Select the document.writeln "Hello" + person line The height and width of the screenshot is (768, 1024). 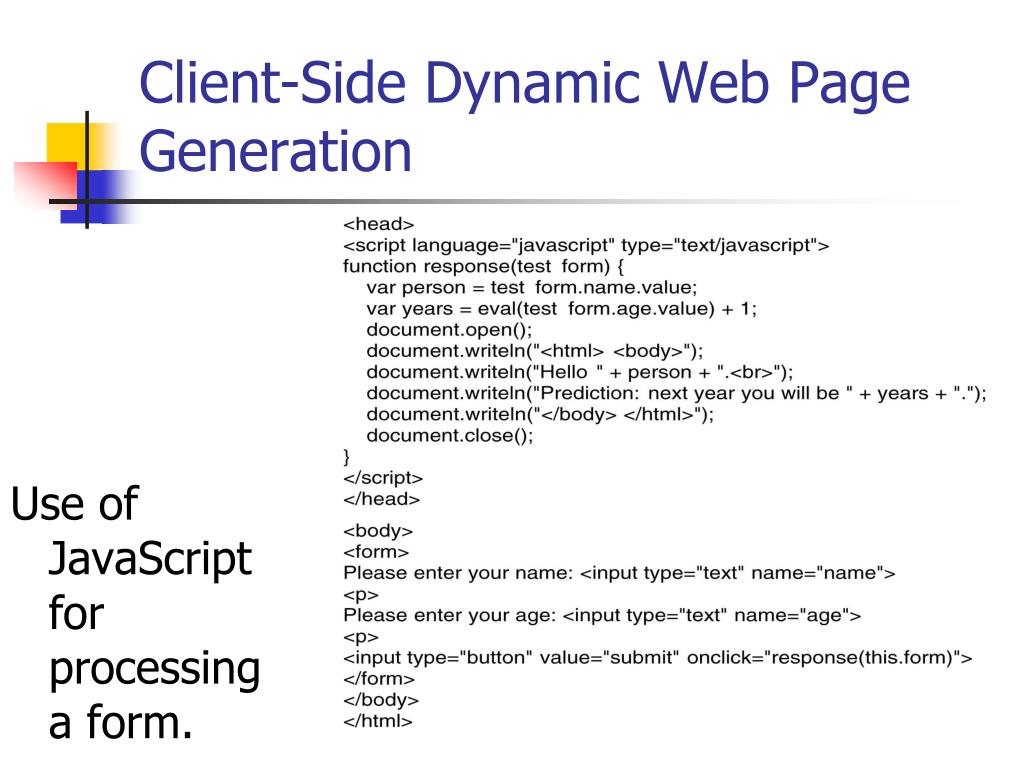point(580,372)
